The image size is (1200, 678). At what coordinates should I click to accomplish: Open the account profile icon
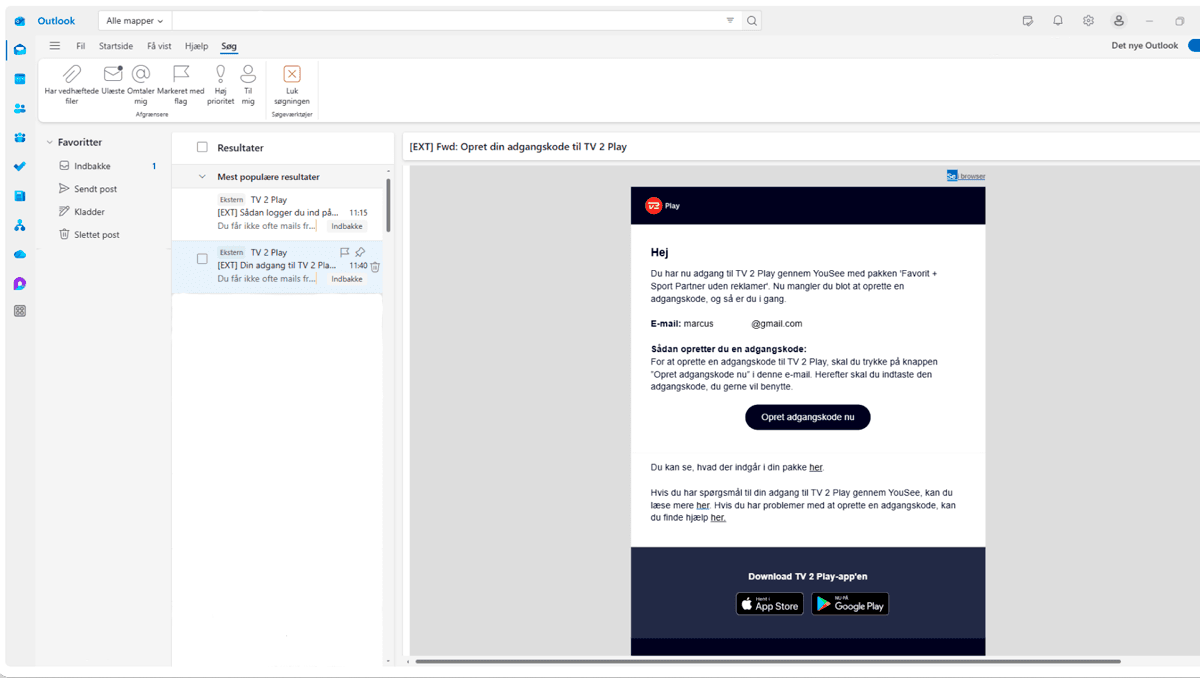[x=1119, y=20]
